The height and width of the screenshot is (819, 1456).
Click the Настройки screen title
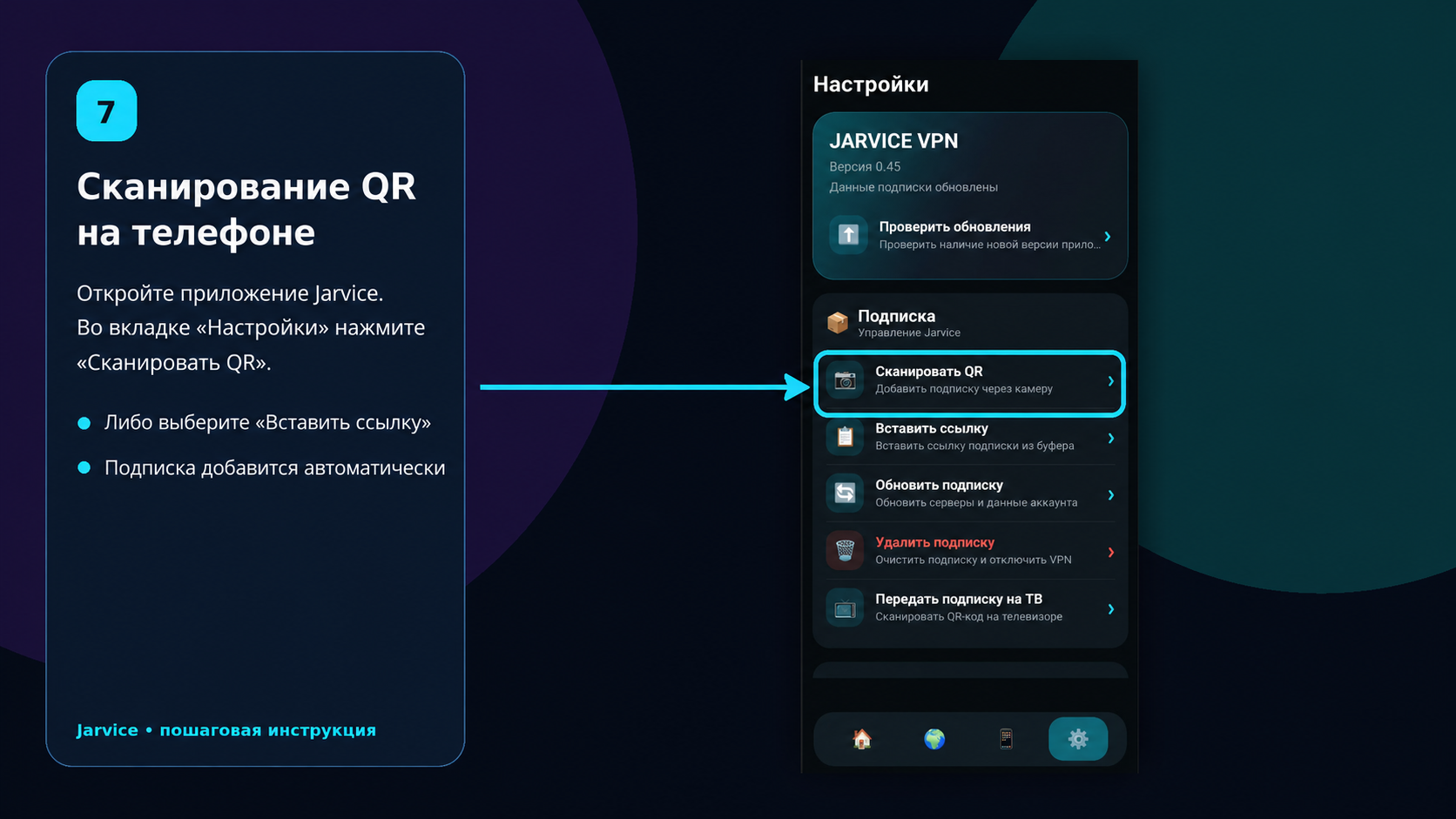[871, 84]
